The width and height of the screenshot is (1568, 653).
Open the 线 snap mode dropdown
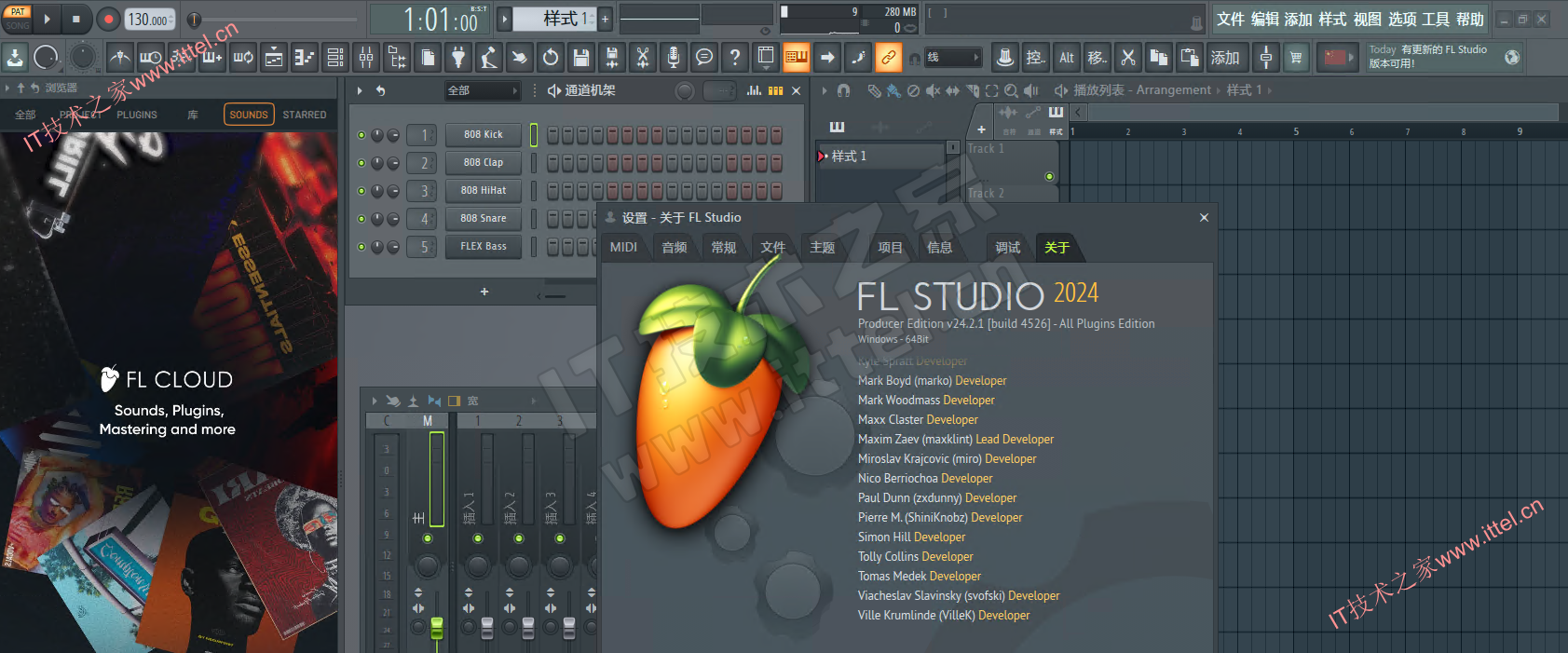click(x=952, y=58)
